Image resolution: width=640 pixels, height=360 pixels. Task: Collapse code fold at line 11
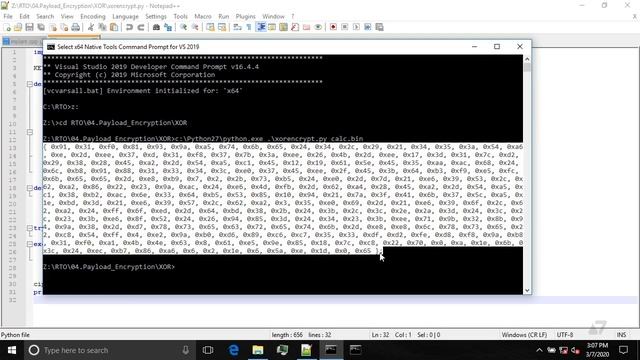[29, 132]
